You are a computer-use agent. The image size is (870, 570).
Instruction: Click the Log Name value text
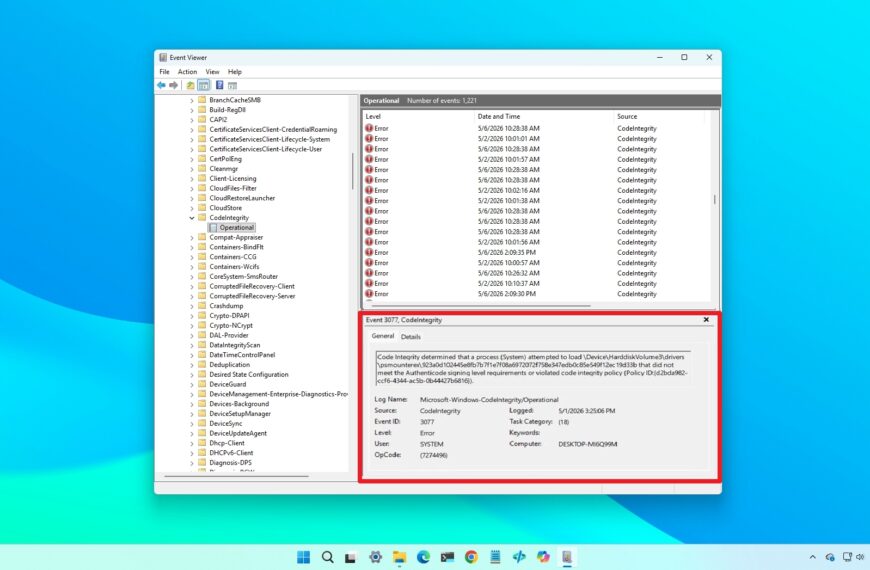[489, 400]
